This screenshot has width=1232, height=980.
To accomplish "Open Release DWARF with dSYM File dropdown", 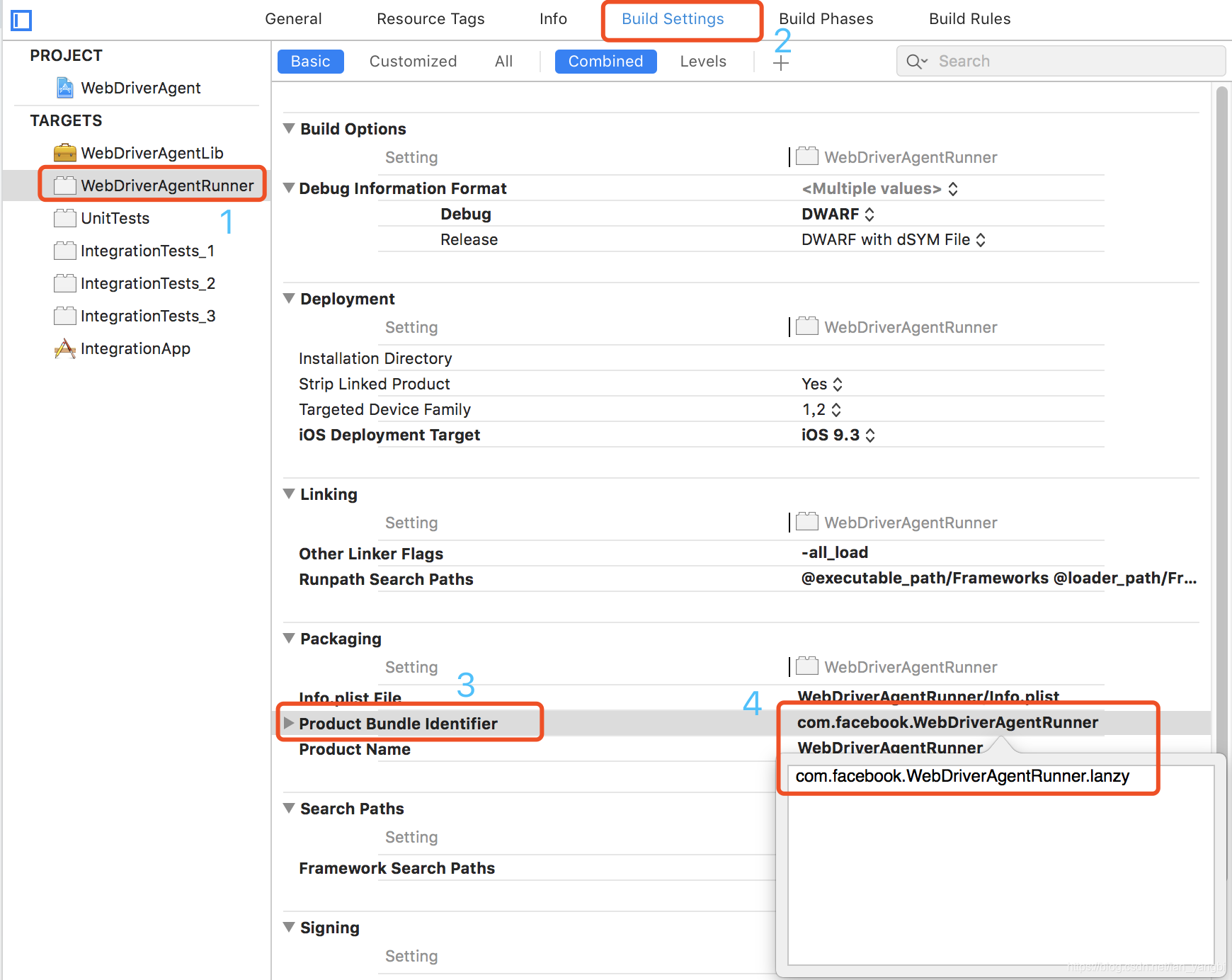I will (x=894, y=240).
